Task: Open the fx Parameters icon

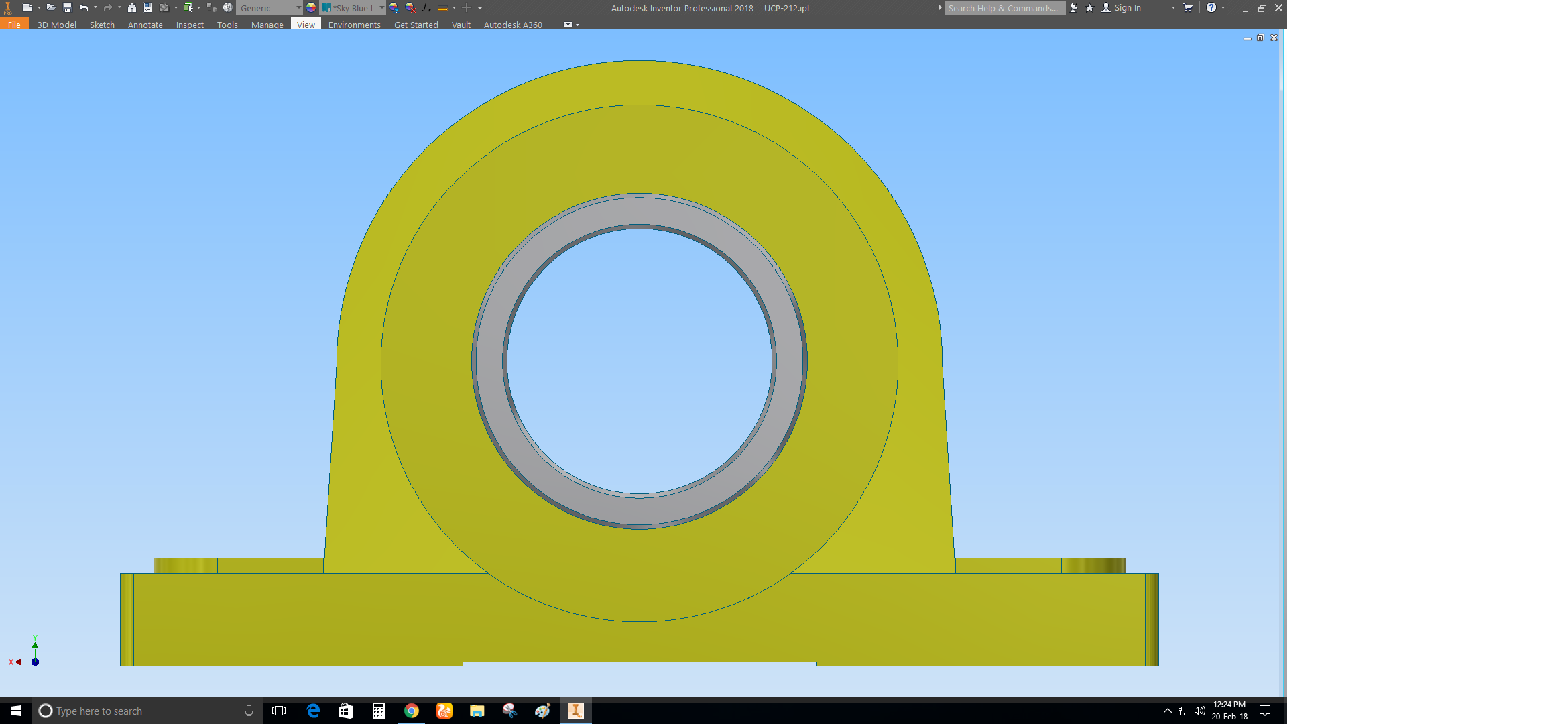Action: (x=426, y=7)
